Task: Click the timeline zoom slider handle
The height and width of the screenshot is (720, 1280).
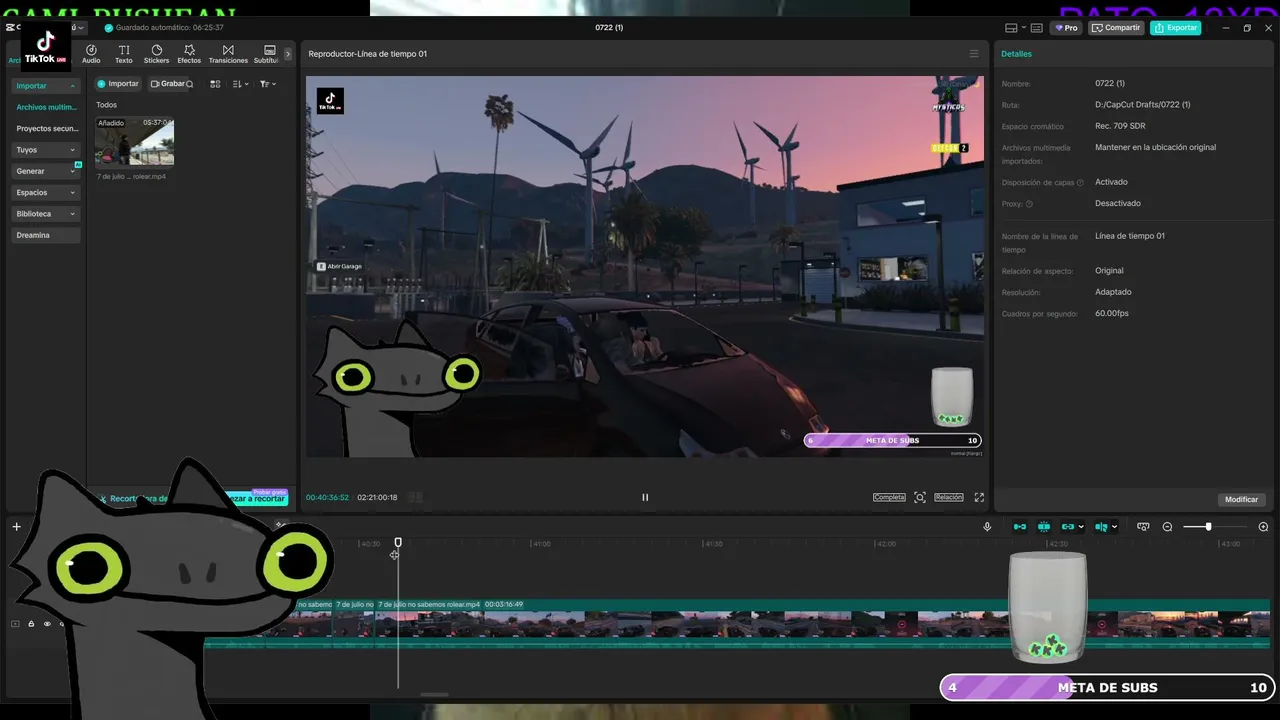Action: click(1208, 527)
